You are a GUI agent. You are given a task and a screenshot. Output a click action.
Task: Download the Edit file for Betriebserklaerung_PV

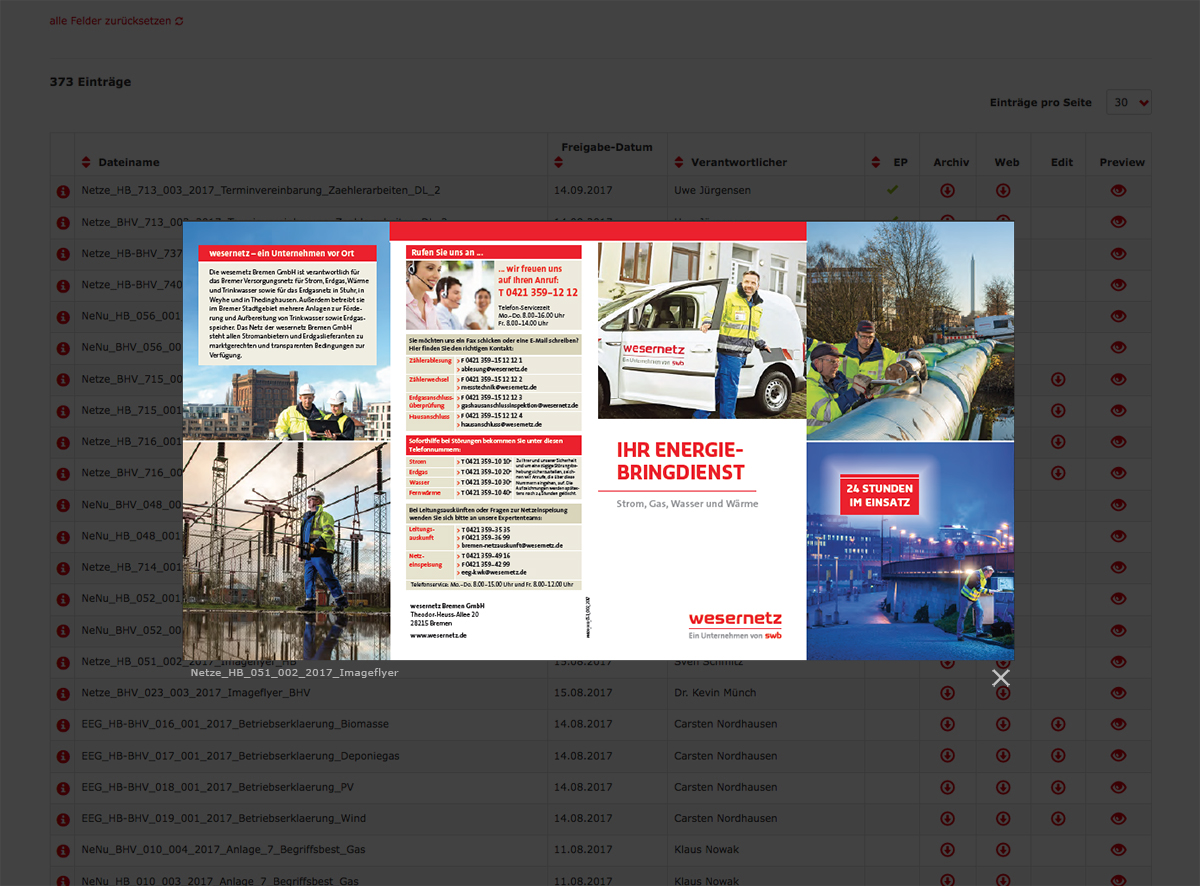click(1058, 788)
